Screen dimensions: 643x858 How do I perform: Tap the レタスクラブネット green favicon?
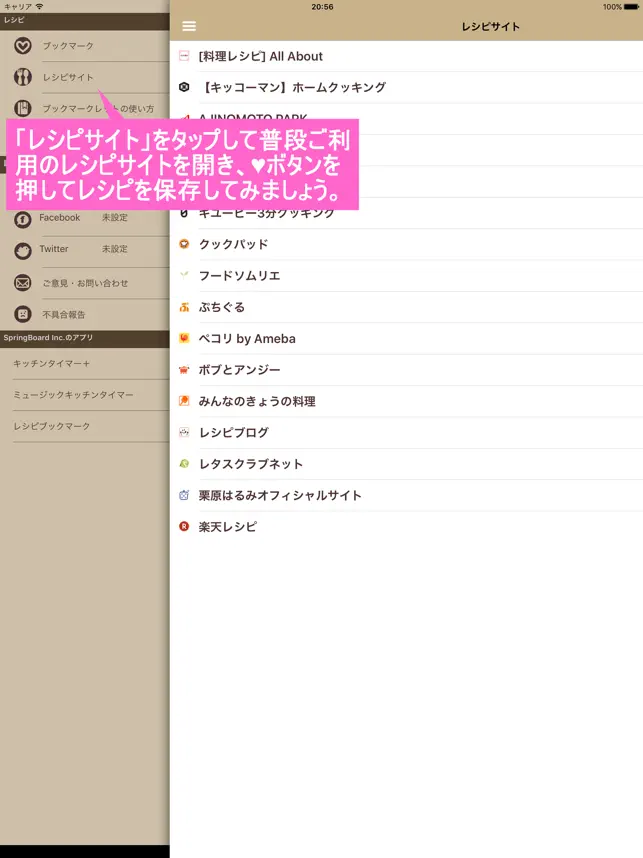(x=184, y=464)
